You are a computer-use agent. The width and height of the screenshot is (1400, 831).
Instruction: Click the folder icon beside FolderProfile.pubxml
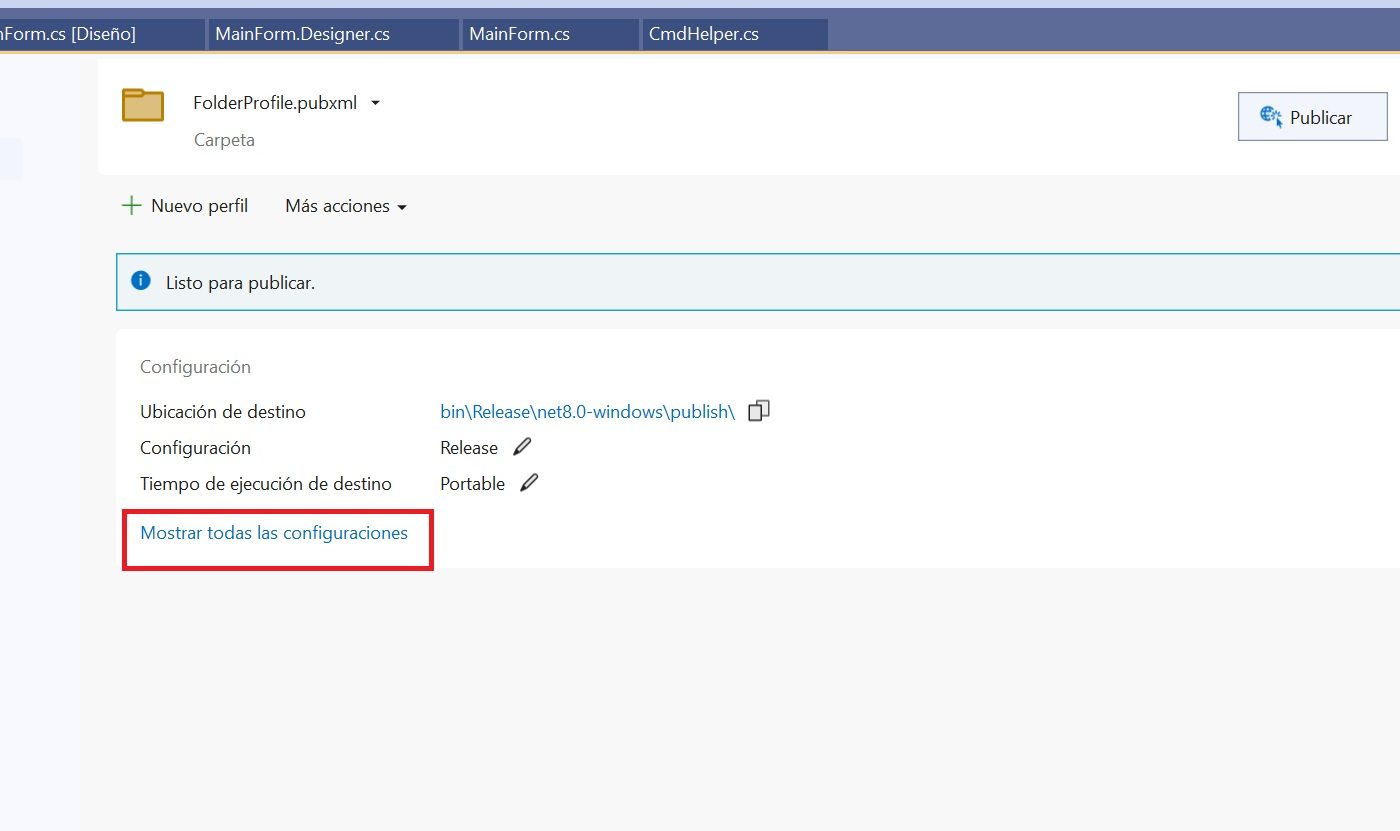coord(143,105)
